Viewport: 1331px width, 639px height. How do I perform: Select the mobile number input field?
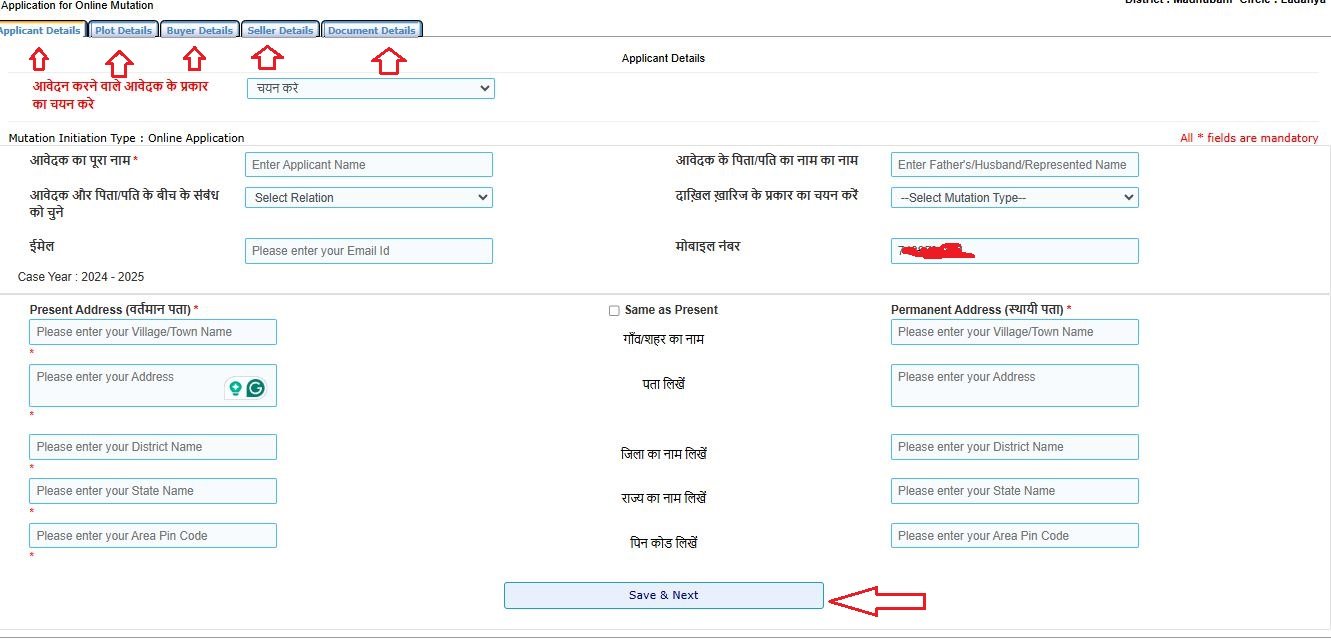tap(1014, 251)
